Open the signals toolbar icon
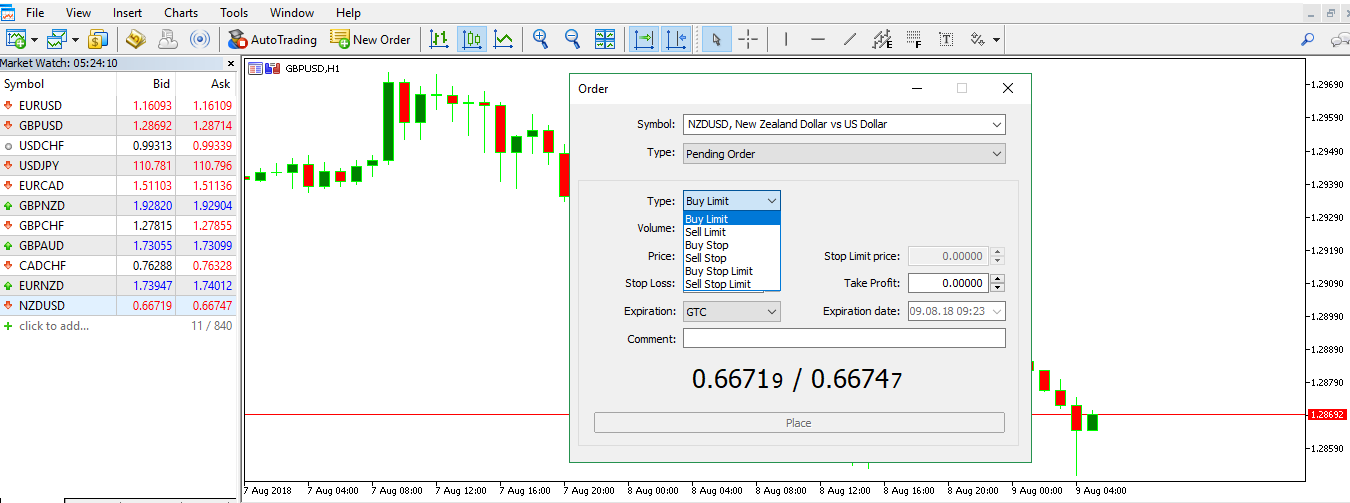The image size is (1350, 503). click(x=200, y=40)
